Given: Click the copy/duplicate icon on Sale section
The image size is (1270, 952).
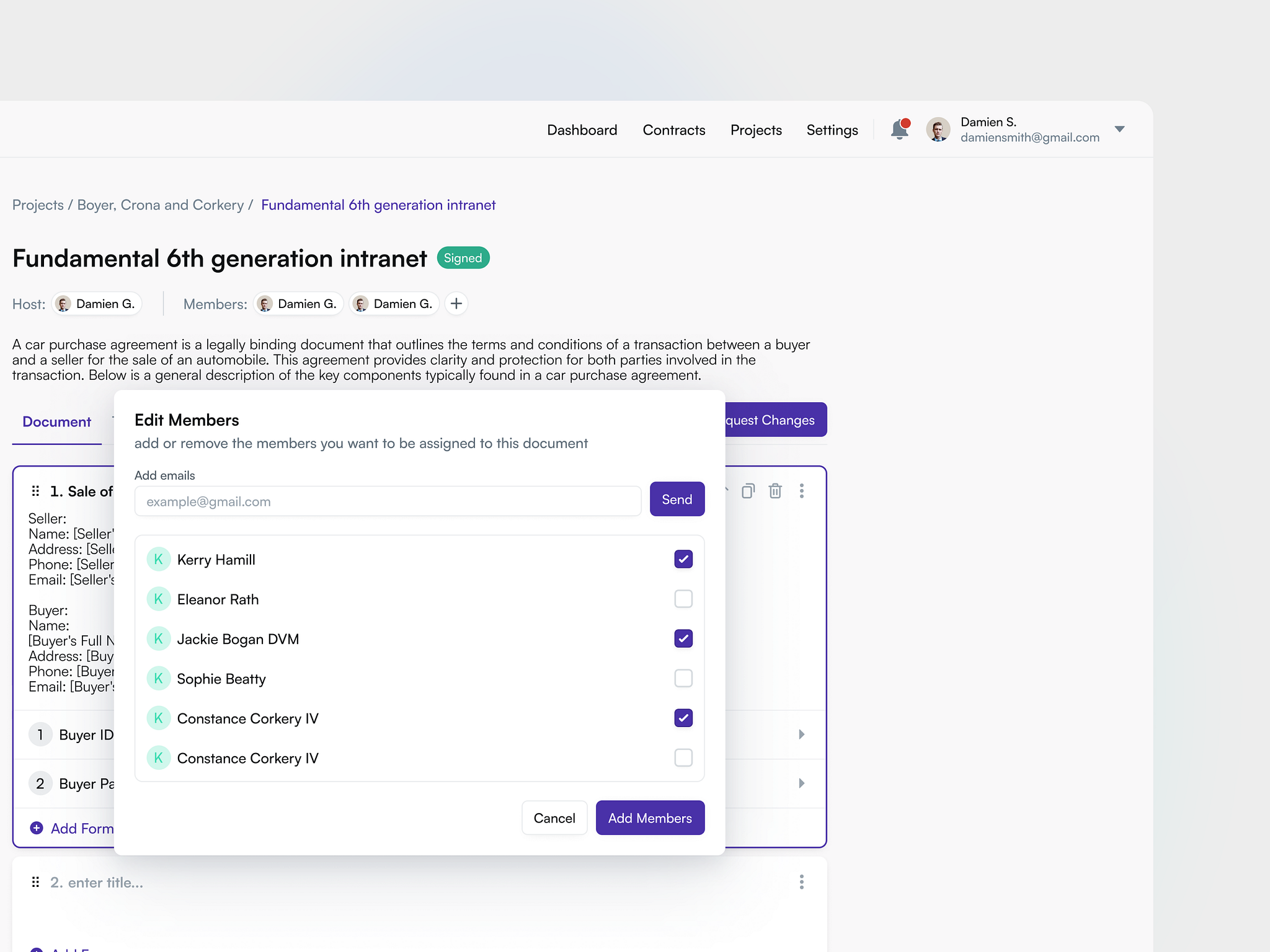Looking at the screenshot, I should (748, 490).
